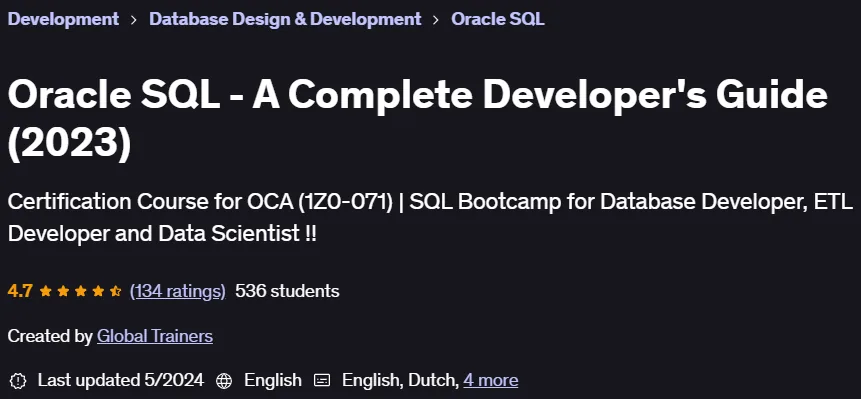
Task: Click the fourth rating star
Action: click(98, 291)
